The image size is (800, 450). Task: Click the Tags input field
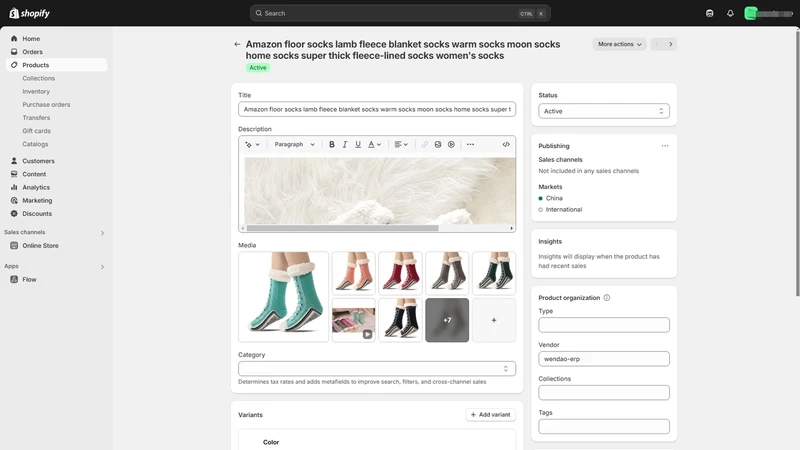click(x=604, y=427)
